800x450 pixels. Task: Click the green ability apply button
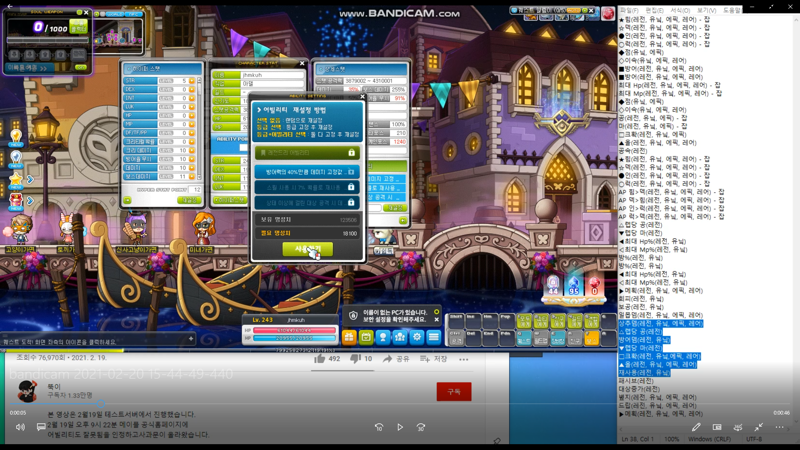click(308, 248)
